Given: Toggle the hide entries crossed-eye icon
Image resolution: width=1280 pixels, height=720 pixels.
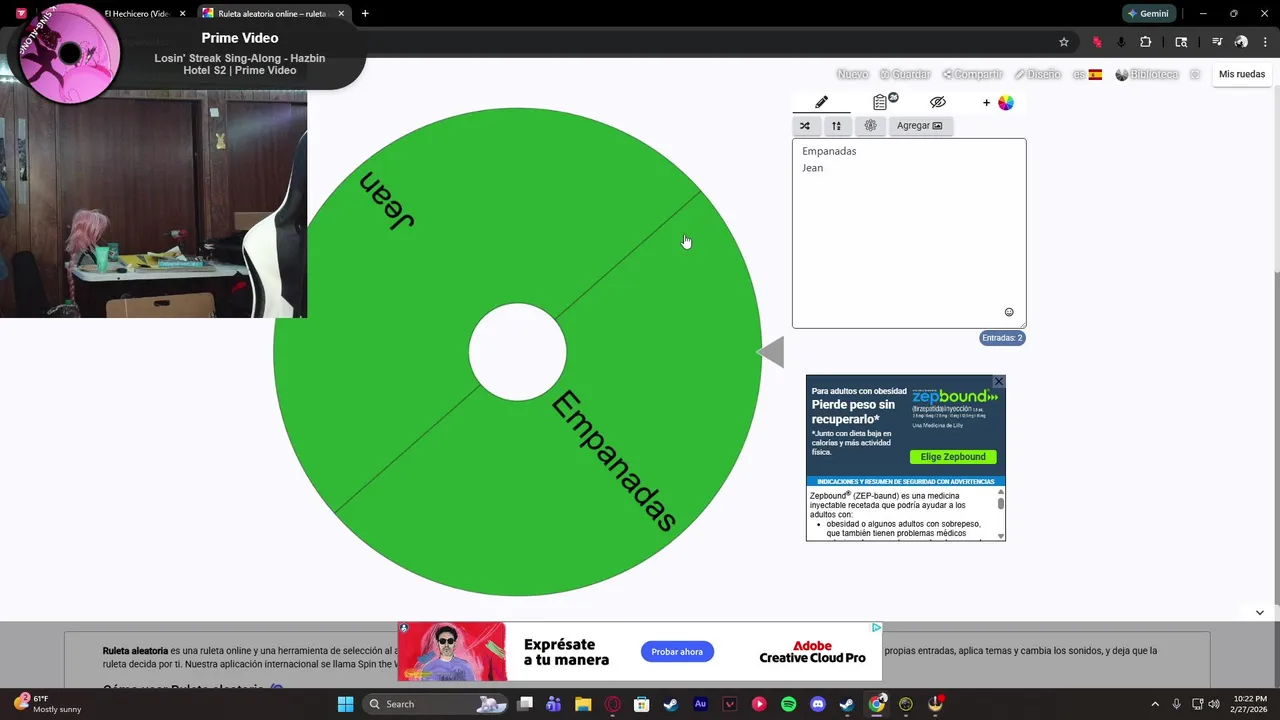Looking at the screenshot, I should coord(937,102).
